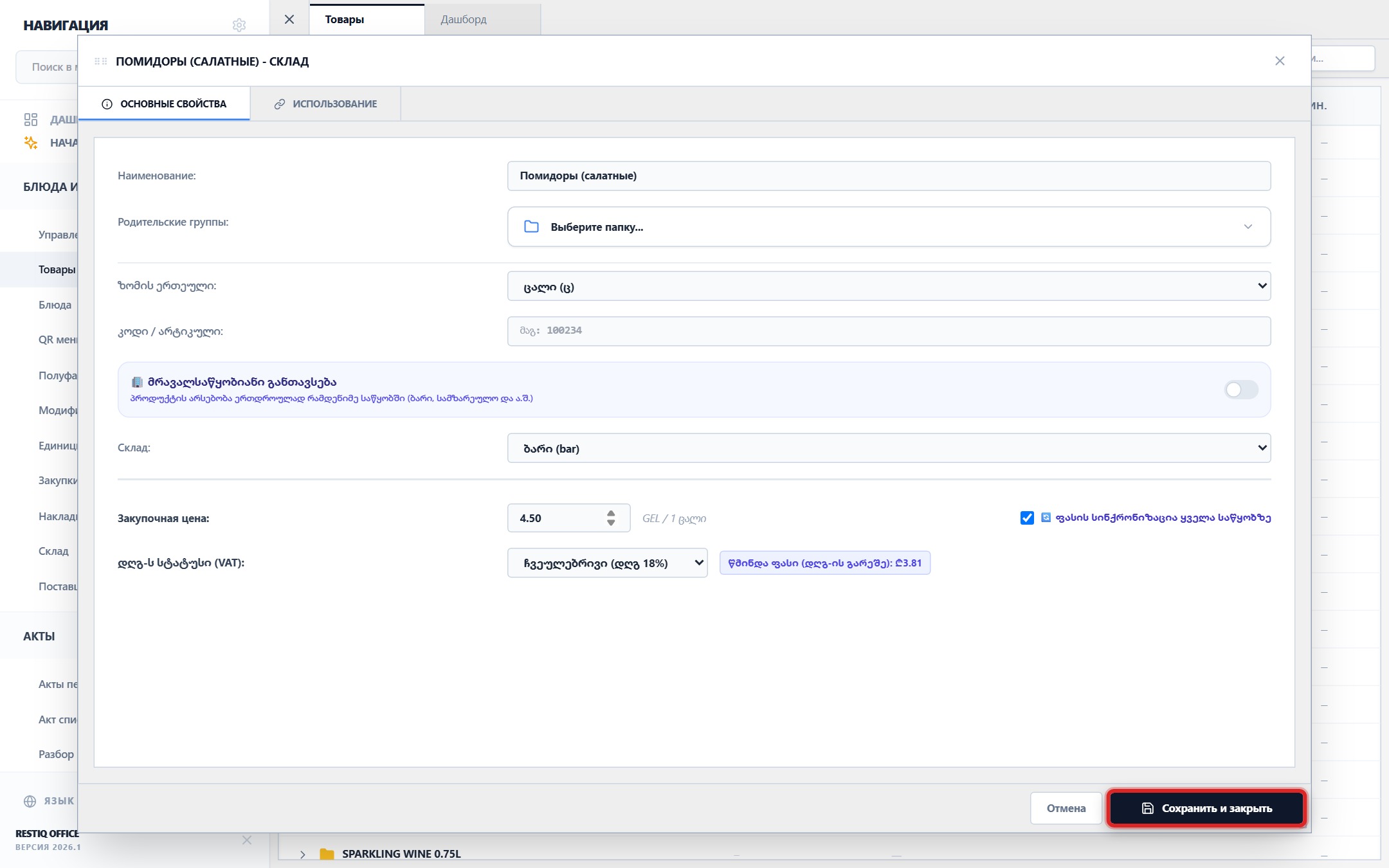This screenshot has height=868, width=1389.
Task: Decrease purchase price with stepper down arrow
Action: click(611, 523)
